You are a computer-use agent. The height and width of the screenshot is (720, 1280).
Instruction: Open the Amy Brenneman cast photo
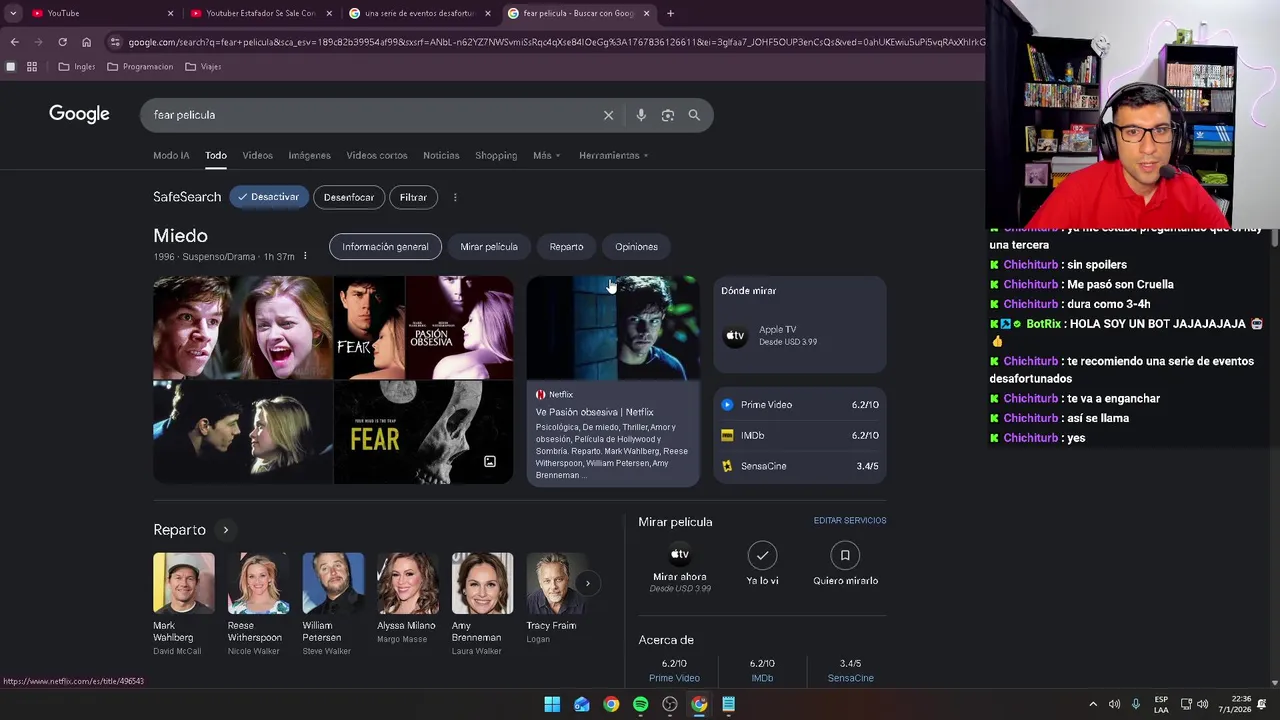point(482,583)
